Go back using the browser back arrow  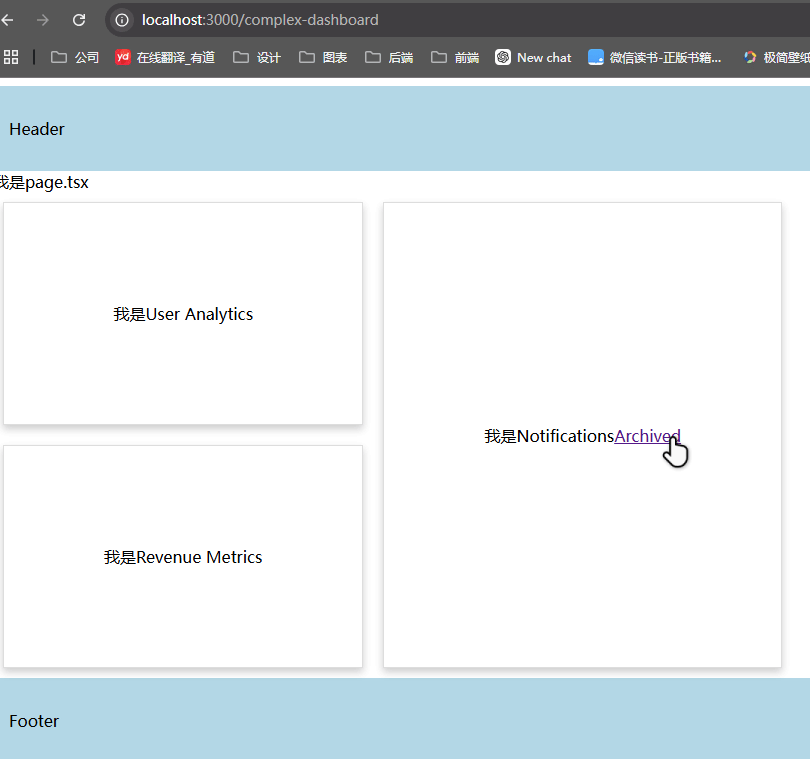7,20
